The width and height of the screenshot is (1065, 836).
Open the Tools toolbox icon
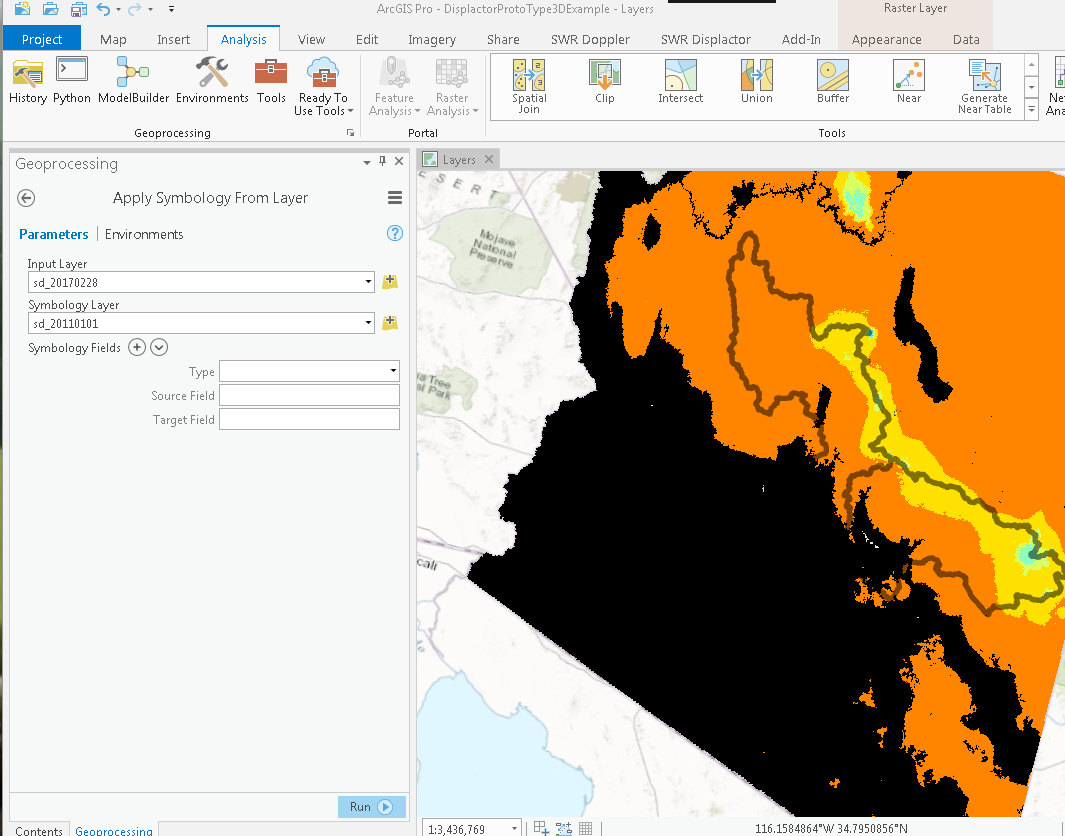click(x=271, y=81)
